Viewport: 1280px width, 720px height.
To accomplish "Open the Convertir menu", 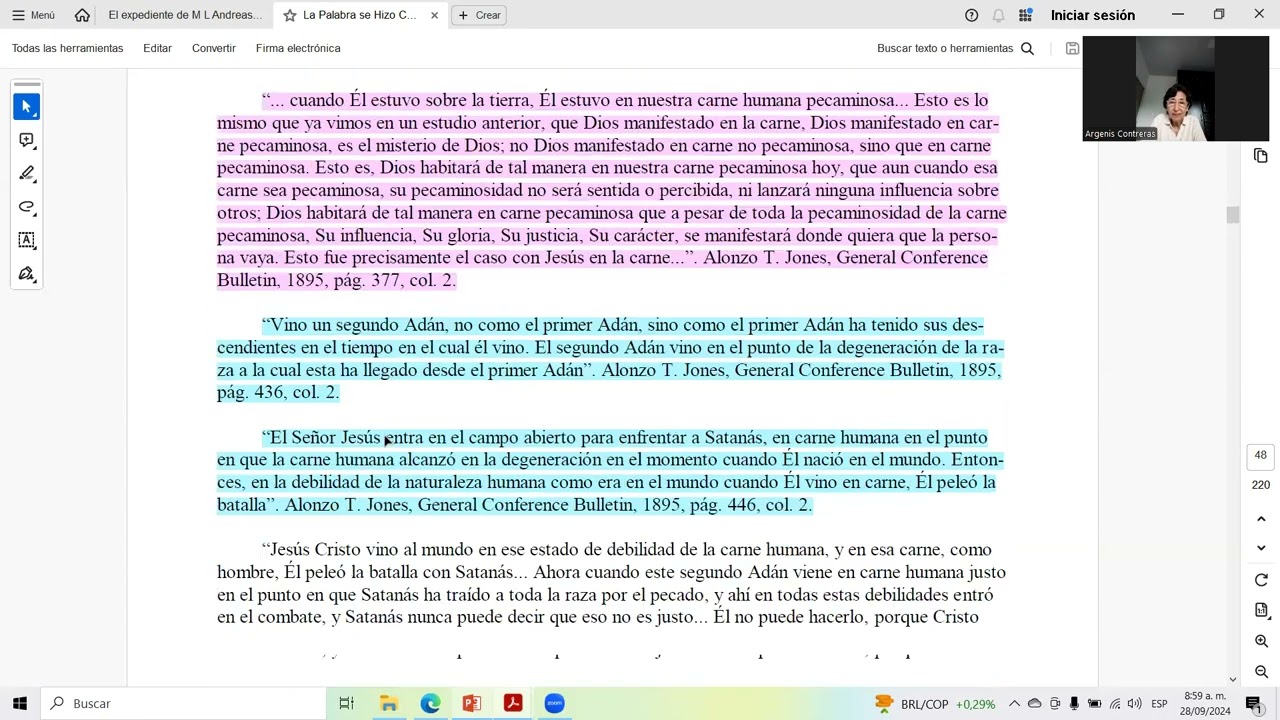I will click(214, 48).
